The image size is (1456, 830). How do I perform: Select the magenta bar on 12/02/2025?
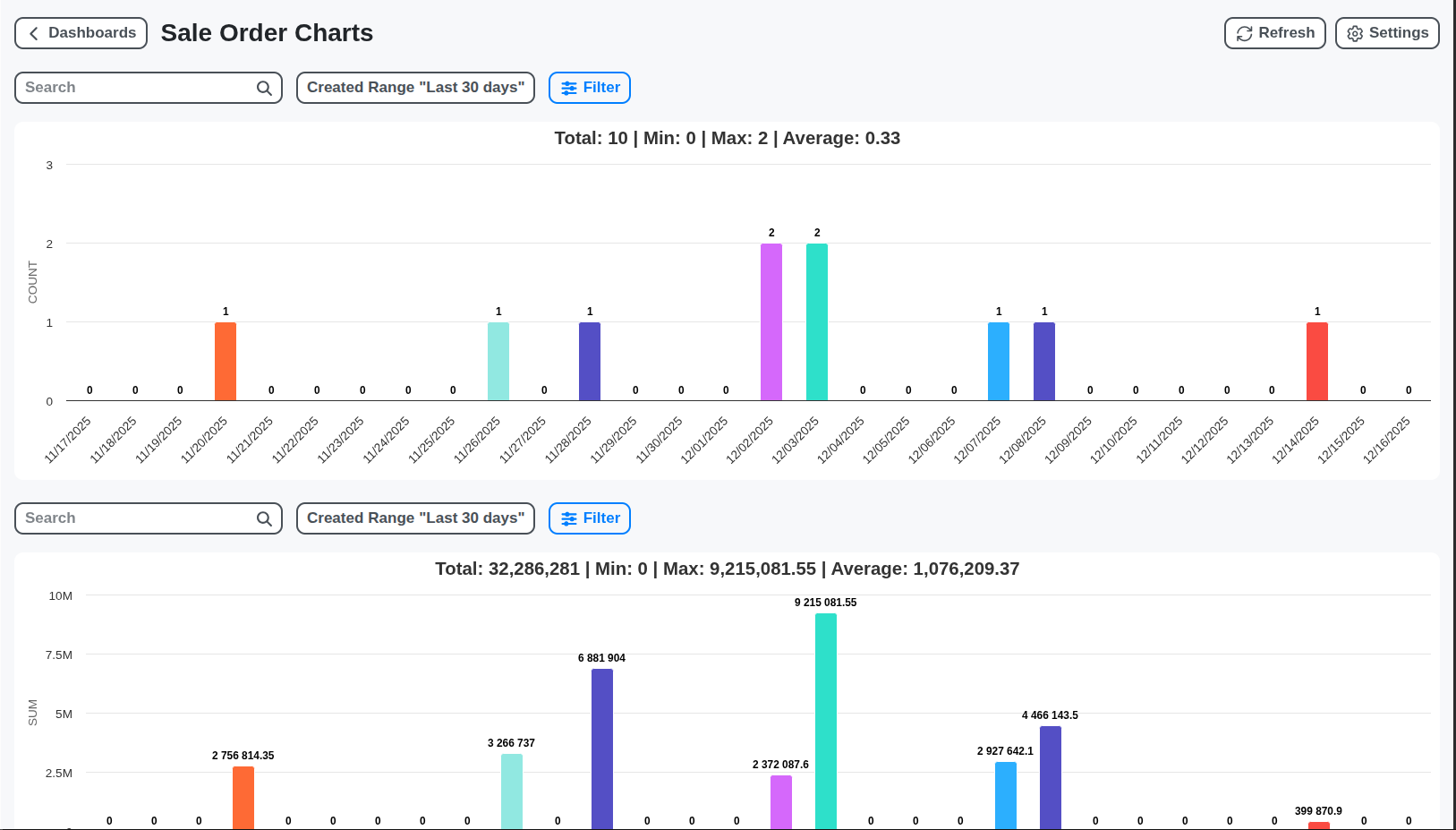(x=771, y=322)
